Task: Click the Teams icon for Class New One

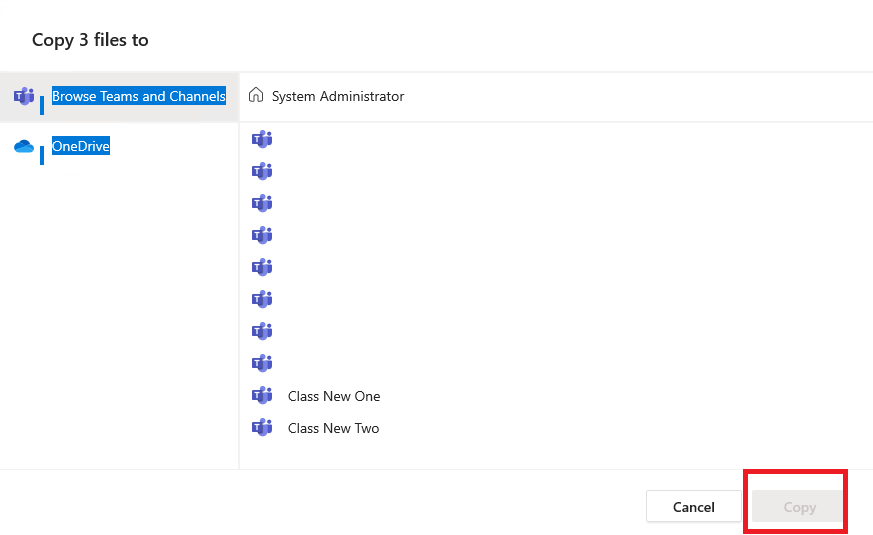Action: click(x=262, y=396)
